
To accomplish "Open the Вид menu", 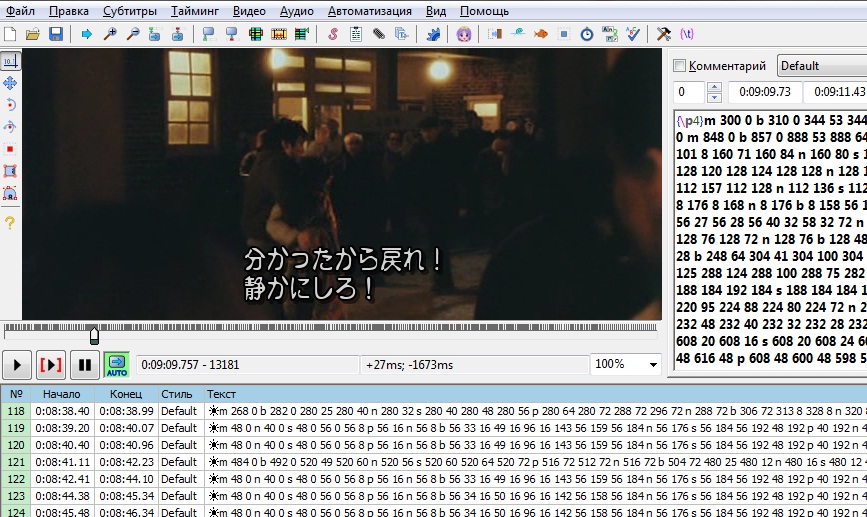I will (436, 11).
